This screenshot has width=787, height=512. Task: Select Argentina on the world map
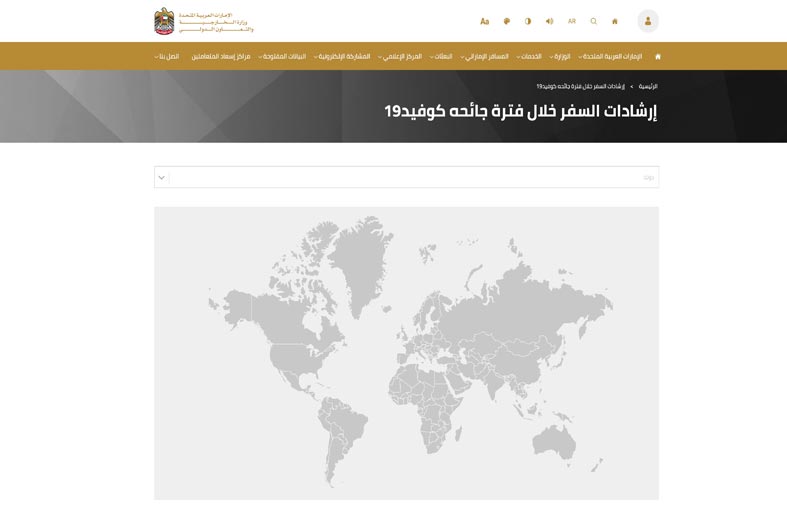[335, 459]
